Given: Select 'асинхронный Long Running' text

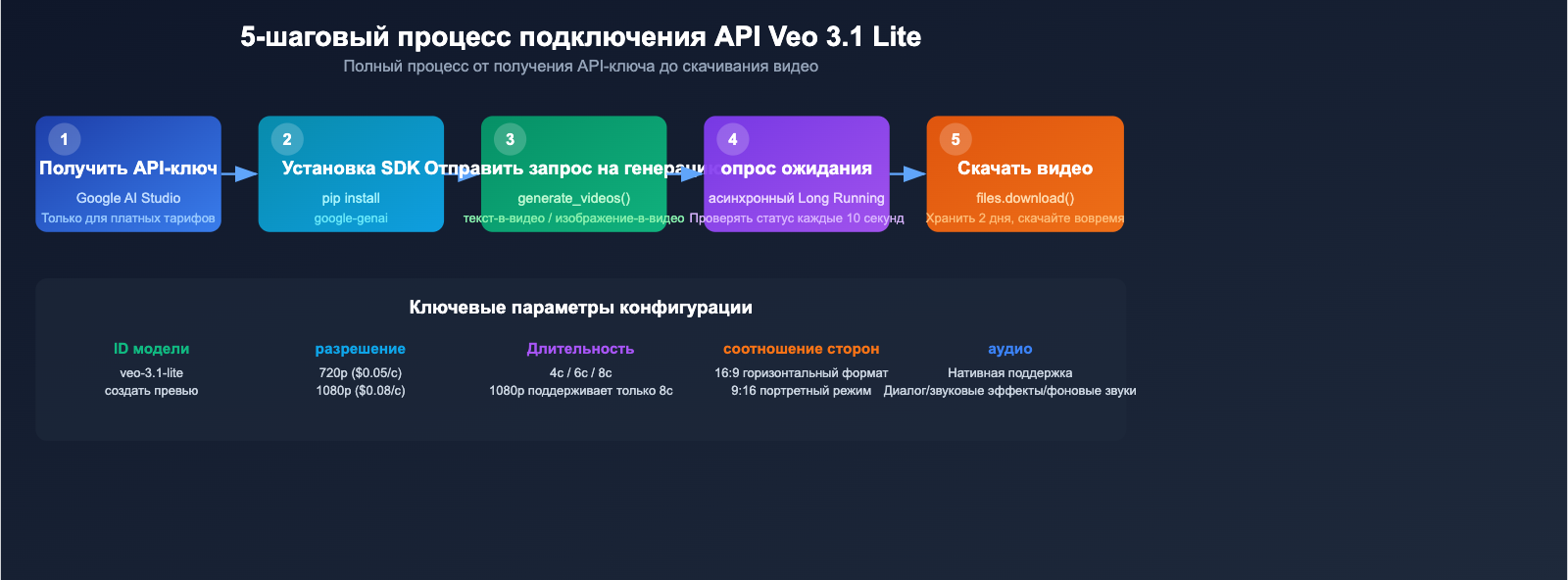Looking at the screenshot, I should point(797,198).
